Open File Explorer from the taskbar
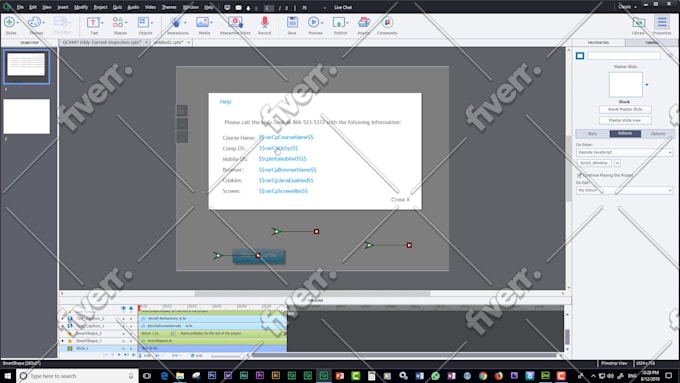Screen dimensions: 680x383 coord(180,376)
